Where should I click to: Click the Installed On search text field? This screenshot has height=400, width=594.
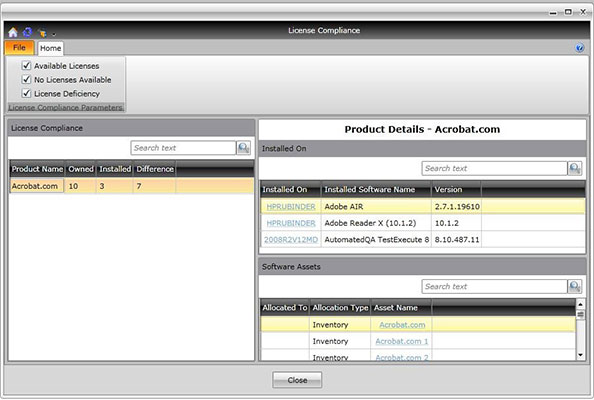click(x=494, y=168)
